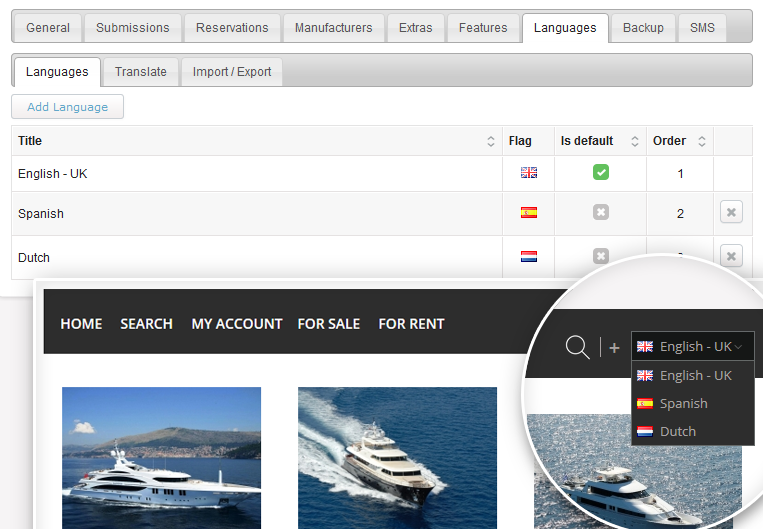Toggle the English - UK default checkmark
This screenshot has height=529, width=763.
tap(601, 172)
